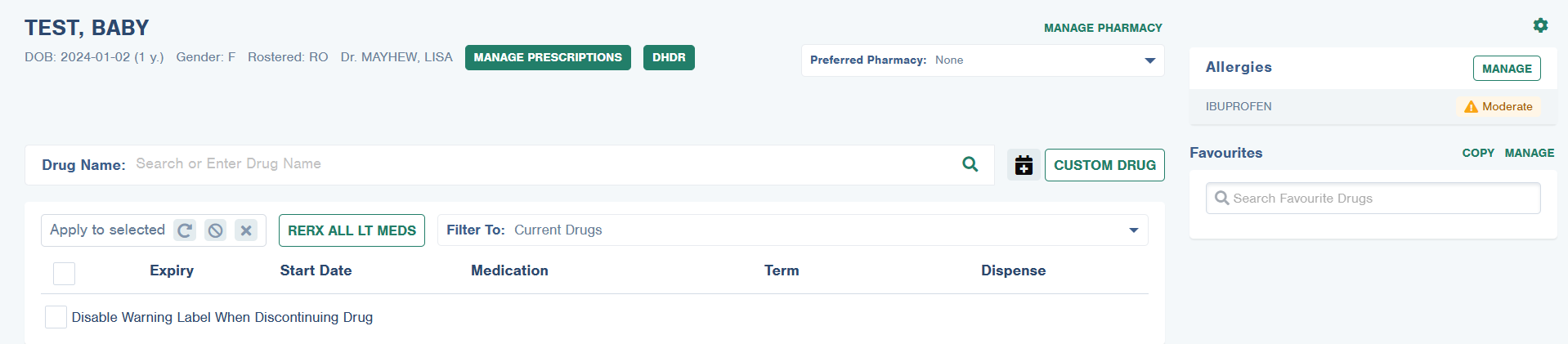
Task: Expand the Preferred Pharmacy dropdown
Action: coord(983,60)
